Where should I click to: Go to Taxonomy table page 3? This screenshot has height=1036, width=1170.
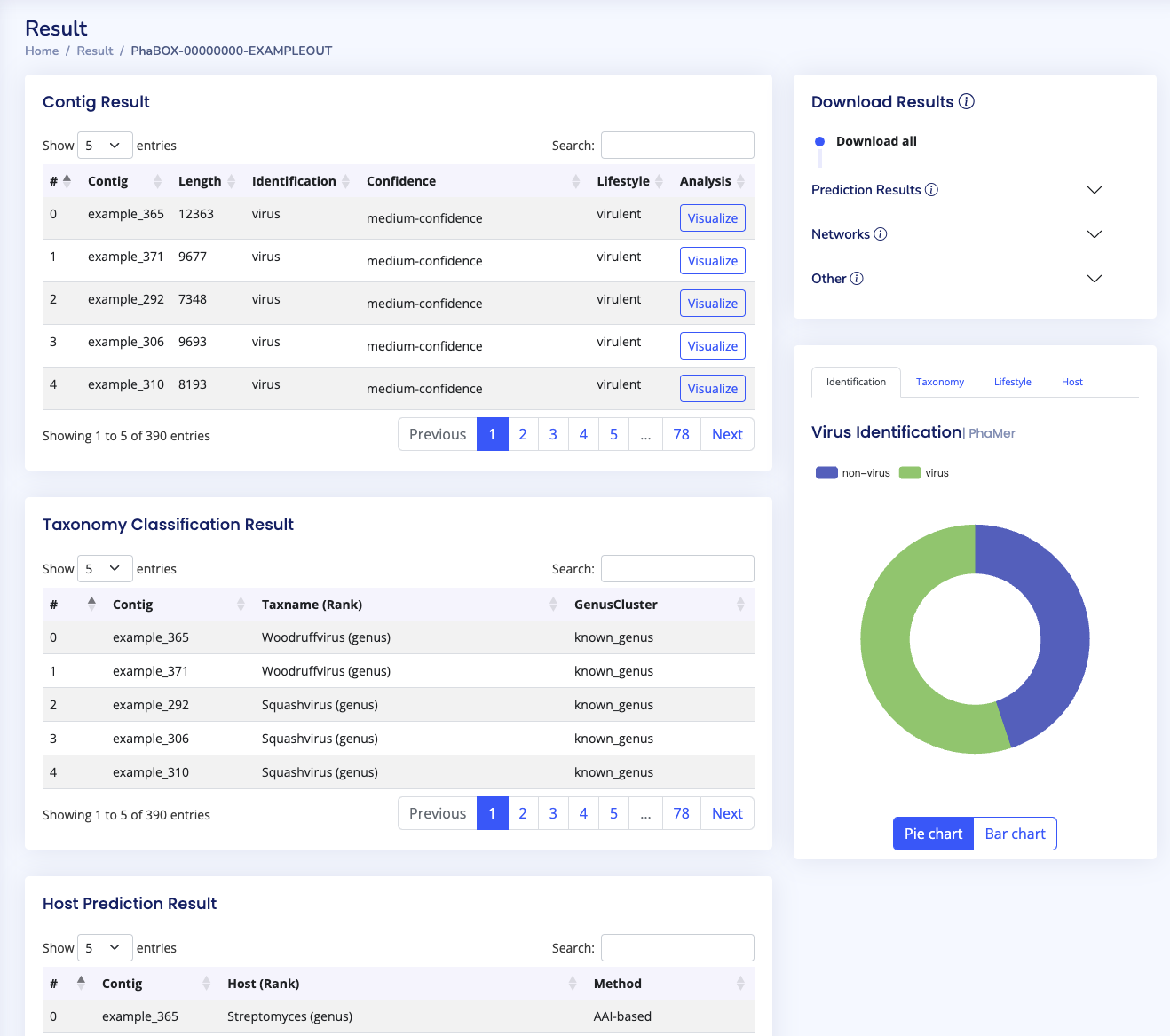point(553,813)
